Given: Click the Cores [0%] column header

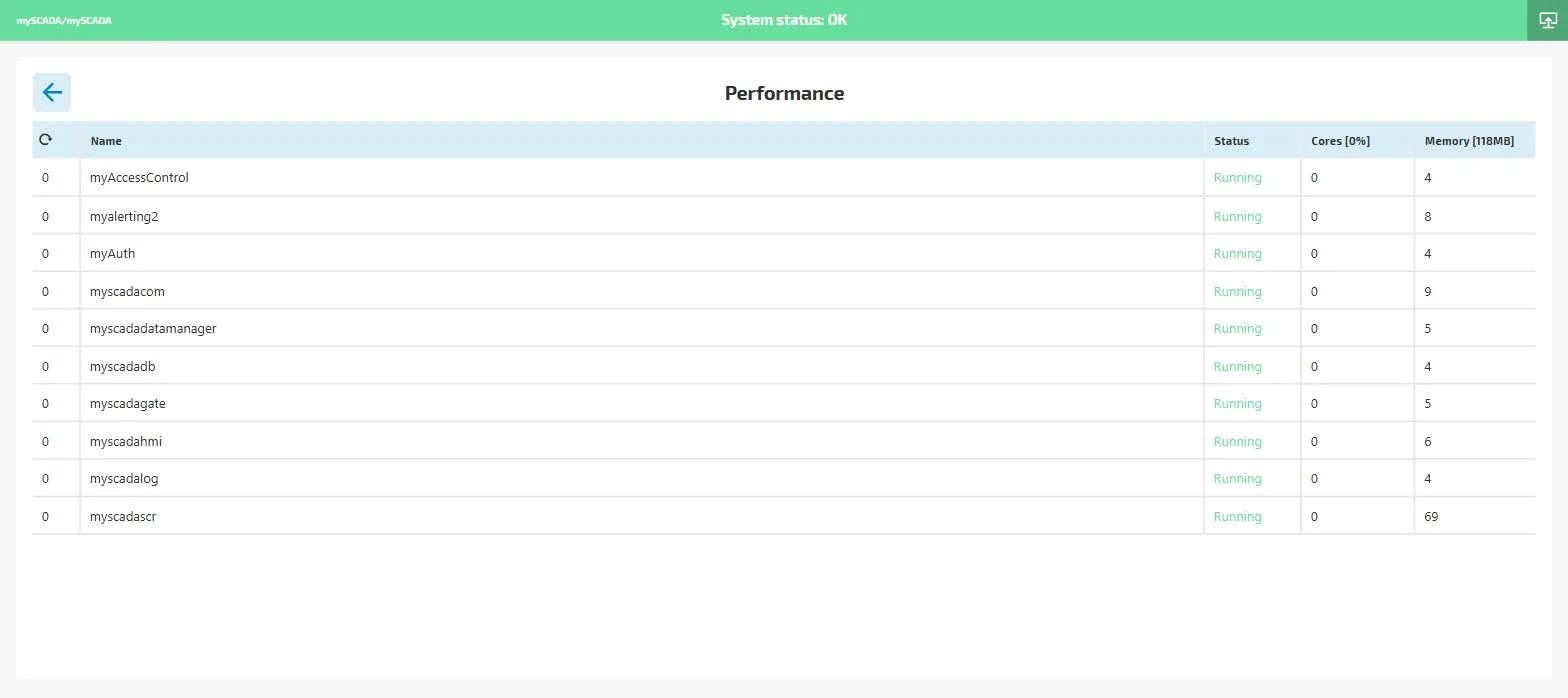Looking at the screenshot, I should [x=1340, y=141].
